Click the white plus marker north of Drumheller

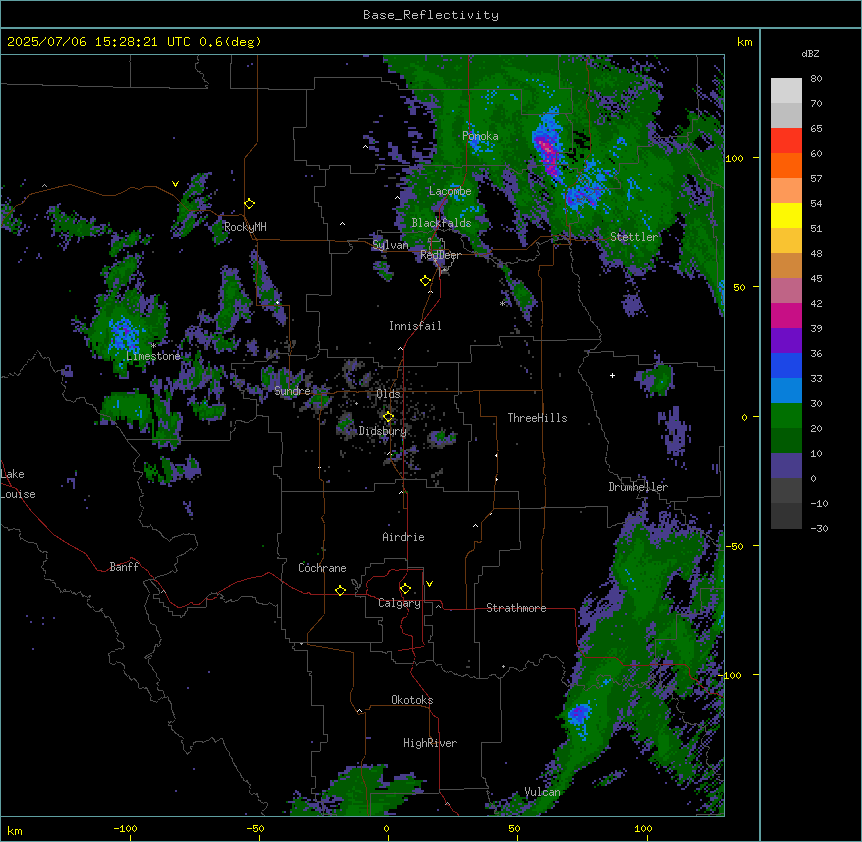click(612, 375)
